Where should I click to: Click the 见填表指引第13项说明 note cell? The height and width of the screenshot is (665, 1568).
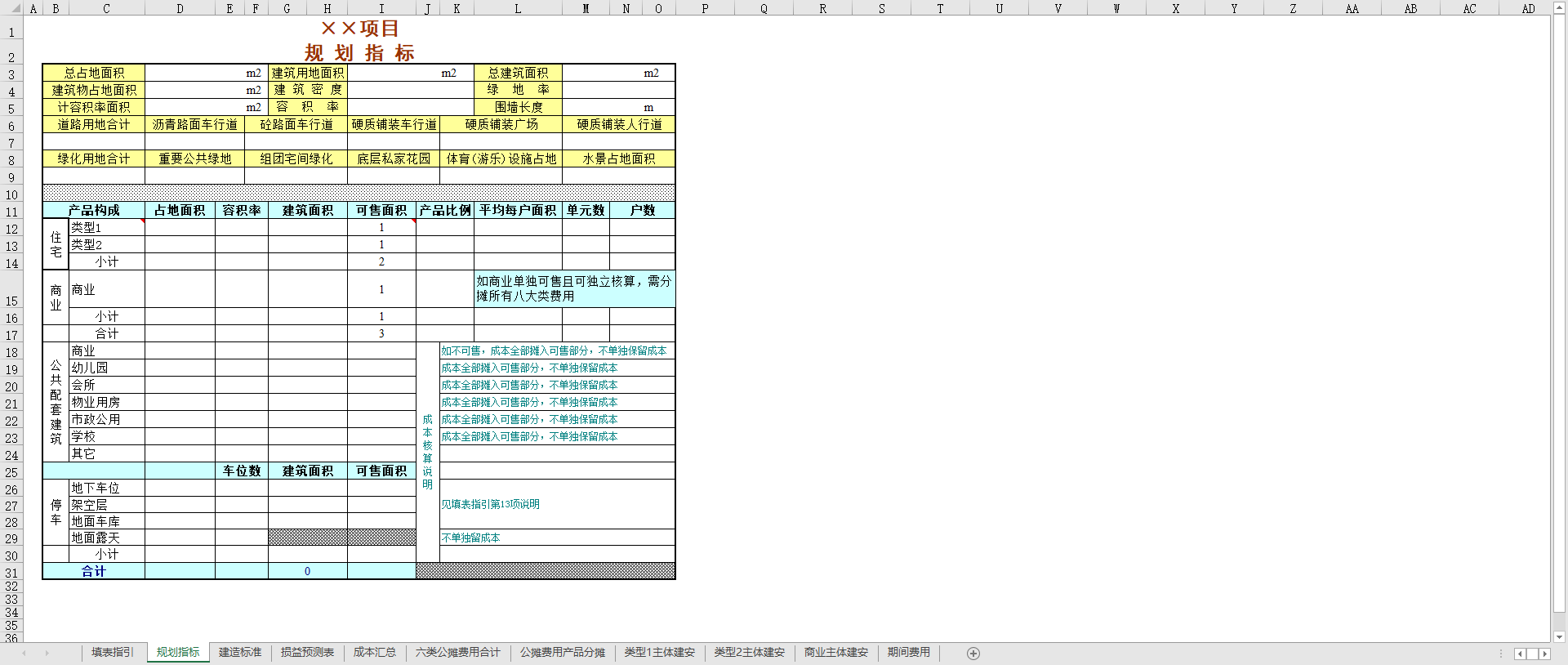click(x=557, y=504)
